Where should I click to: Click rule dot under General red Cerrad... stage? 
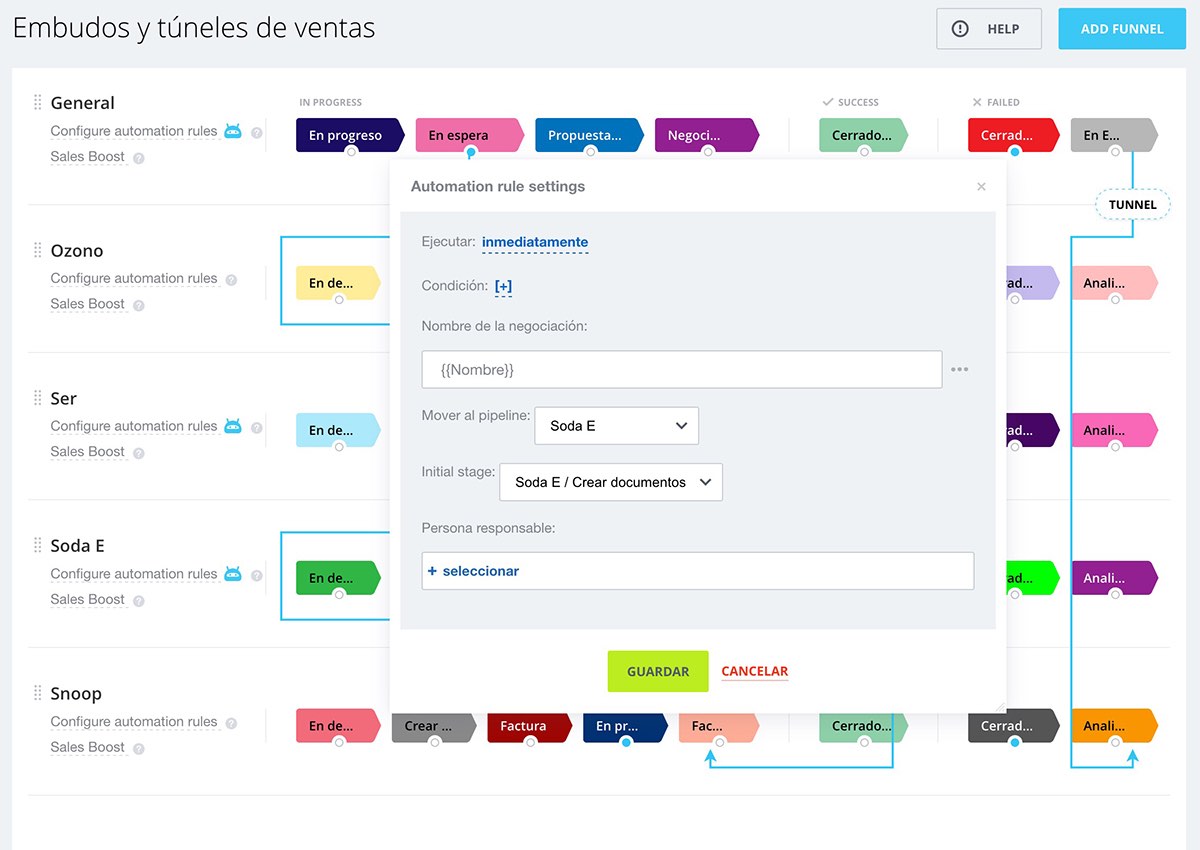point(1014,152)
